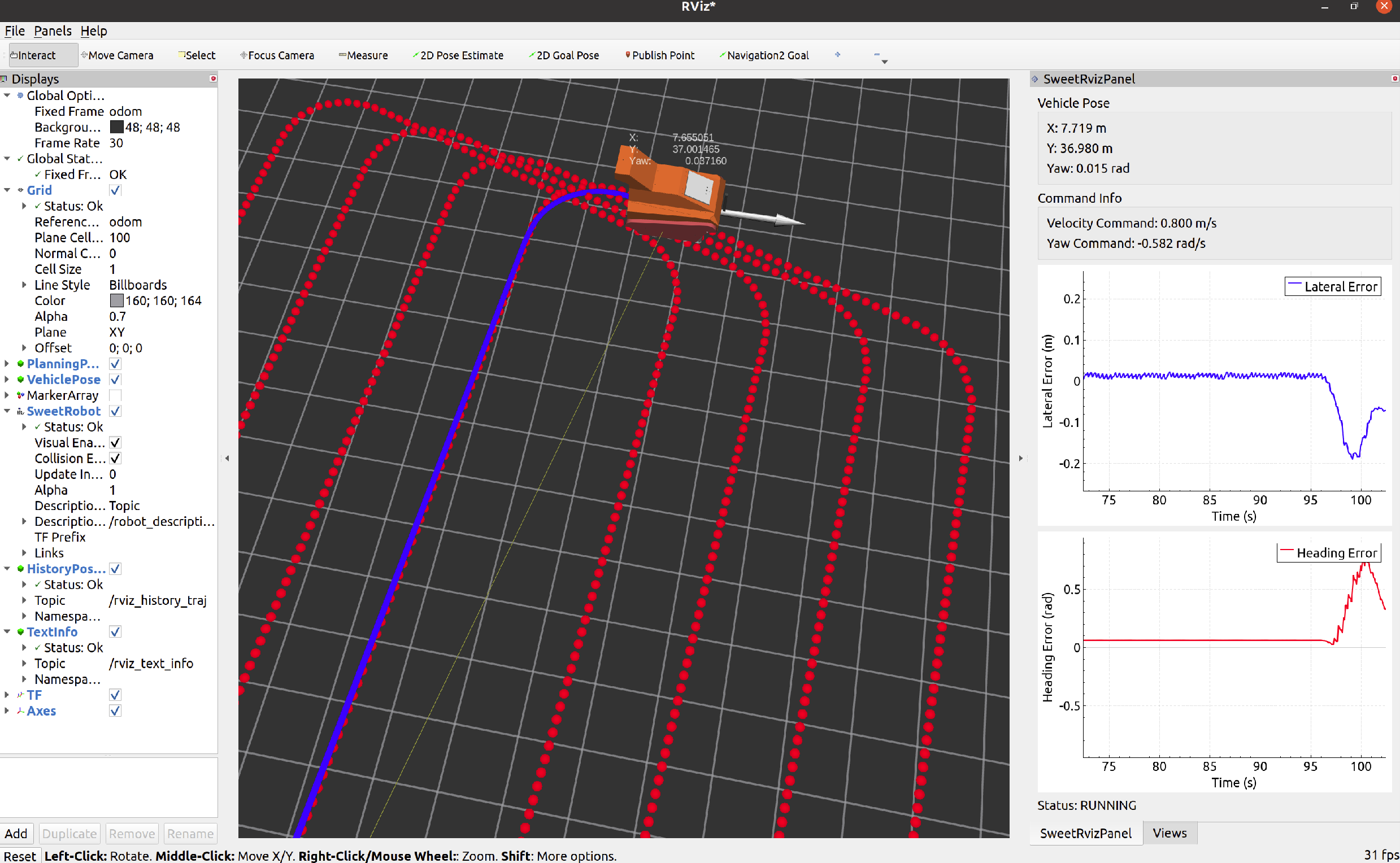The image size is (1400, 863).
Task: Open the Grid Color swatch 160;160;164
Action: click(x=116, y=301)
